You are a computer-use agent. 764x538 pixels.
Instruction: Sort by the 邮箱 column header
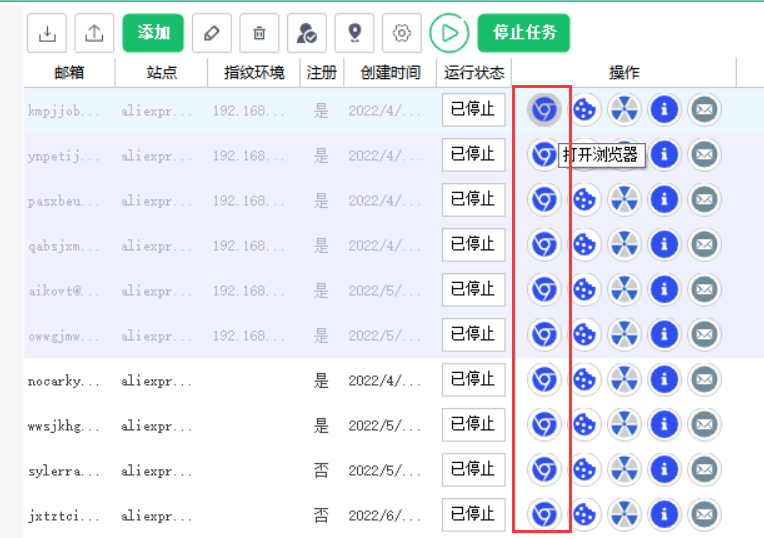click(69, 73)
